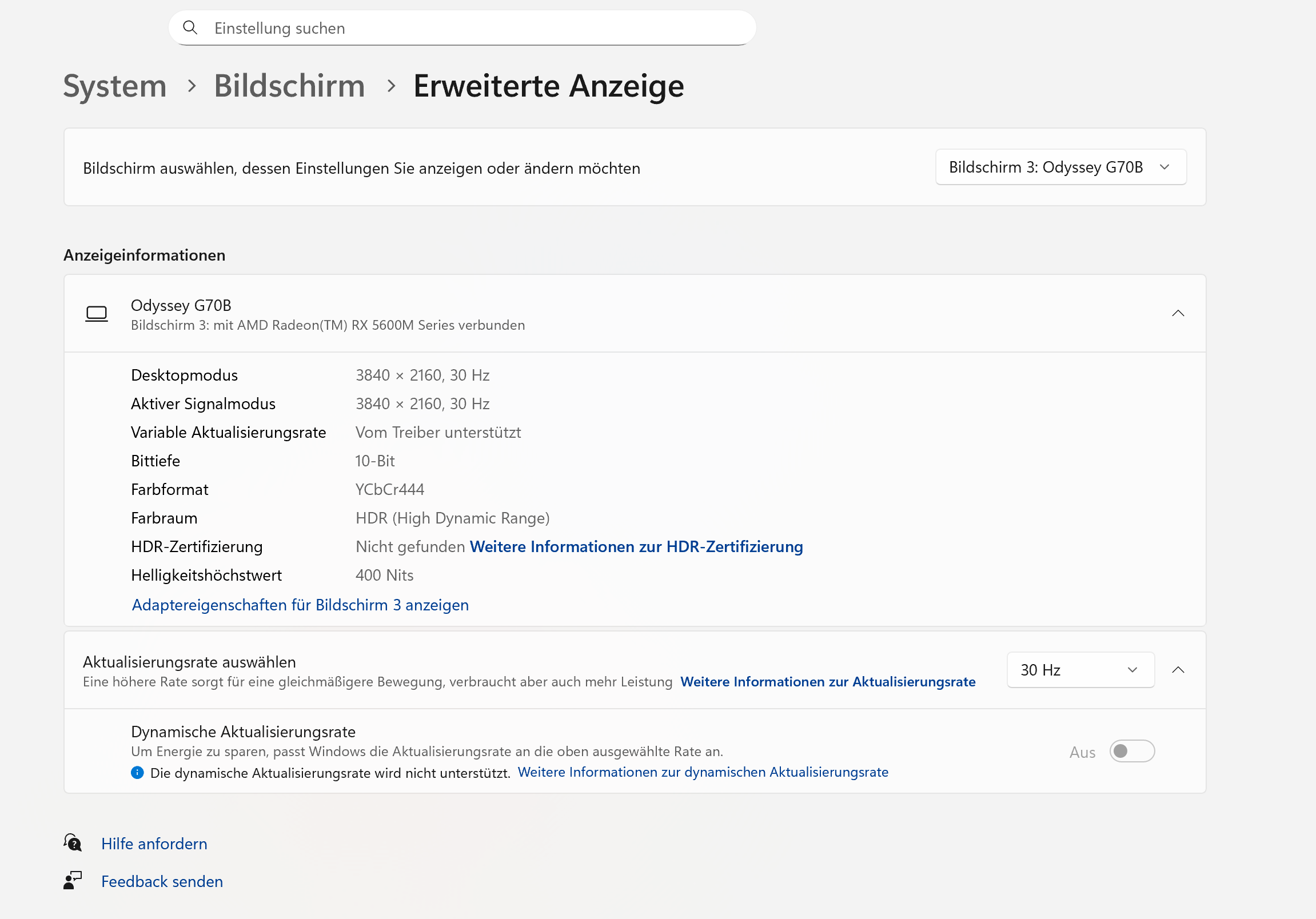Open the Bildschirm 3: Odyssey G70B dropdown
The height and width of the screenshot is (919, 1316).
coord(1060,167)
